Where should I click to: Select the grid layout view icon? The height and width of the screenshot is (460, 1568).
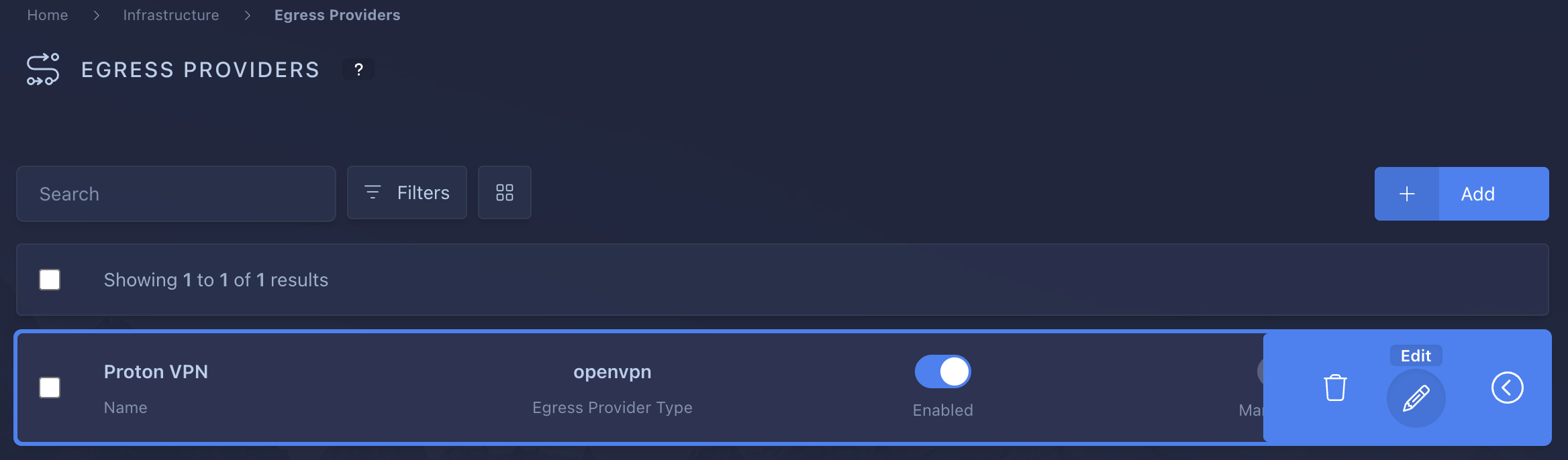pyautogui.click(x=504, y=192)
